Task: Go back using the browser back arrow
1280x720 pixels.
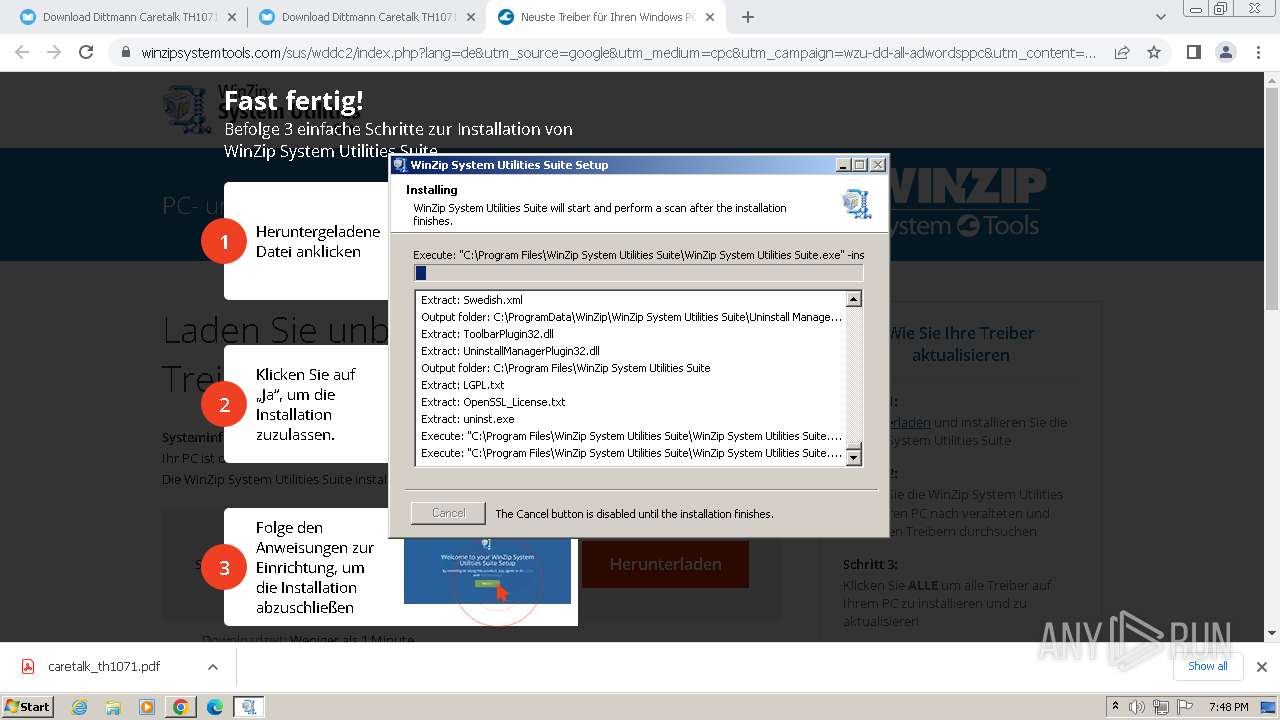Action: (x=22, y=52)
